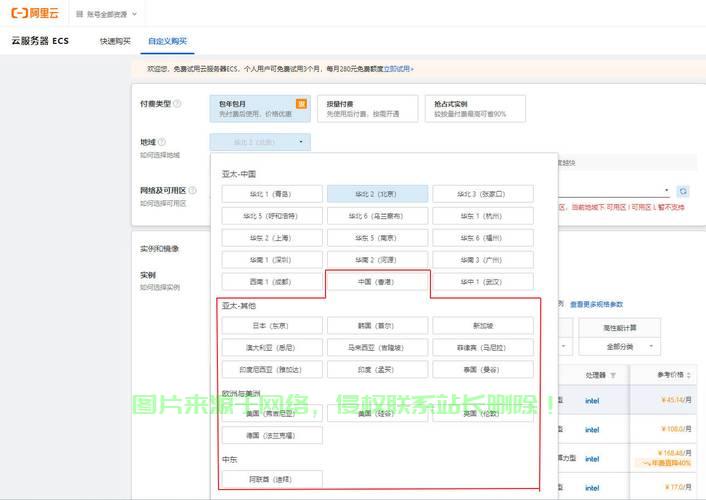The height and width of the screenshot is (500, 706).
Task: Pick 华南3（广州） region option
Action: pos(483,260)
